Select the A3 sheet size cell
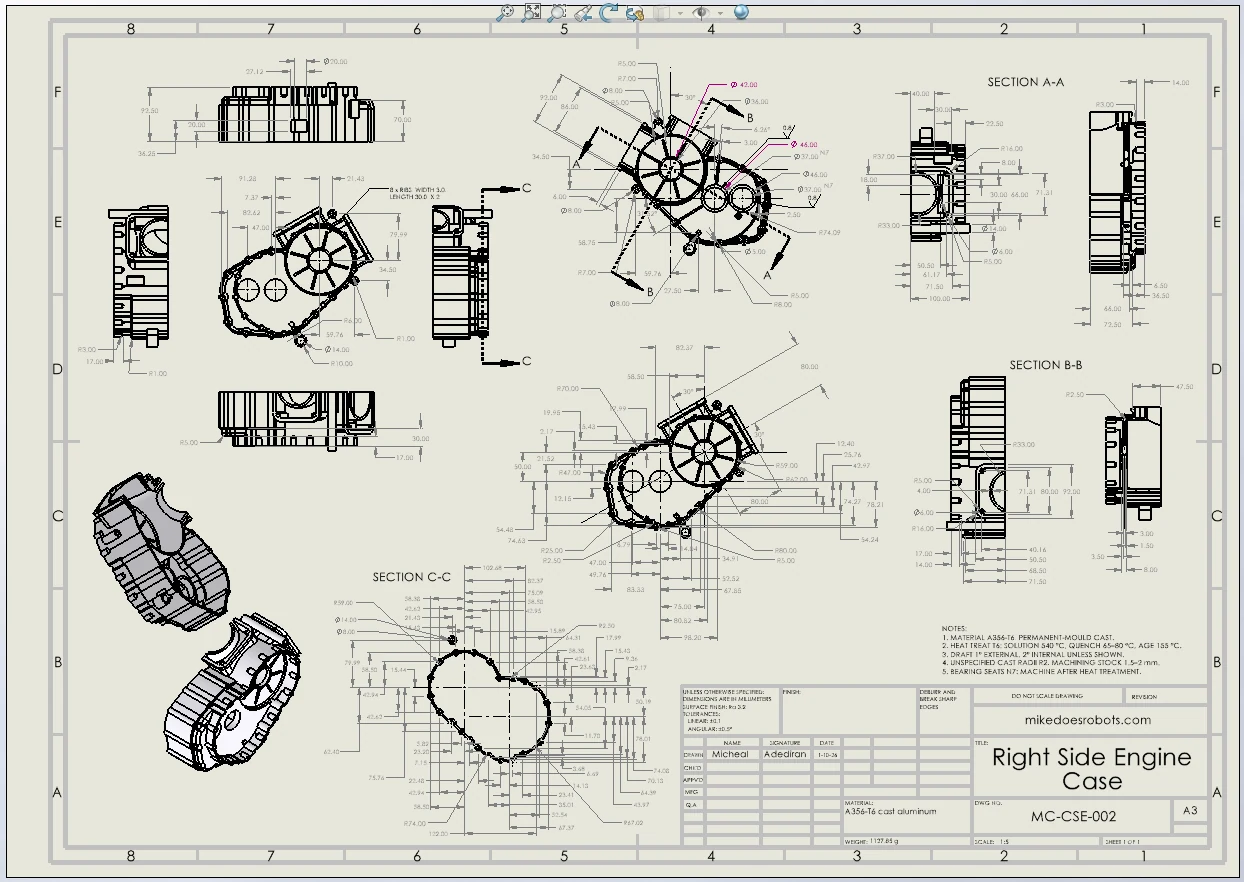Image resolution: width=1244 pixels, height=882 pixels. [x=1190, y=811]
